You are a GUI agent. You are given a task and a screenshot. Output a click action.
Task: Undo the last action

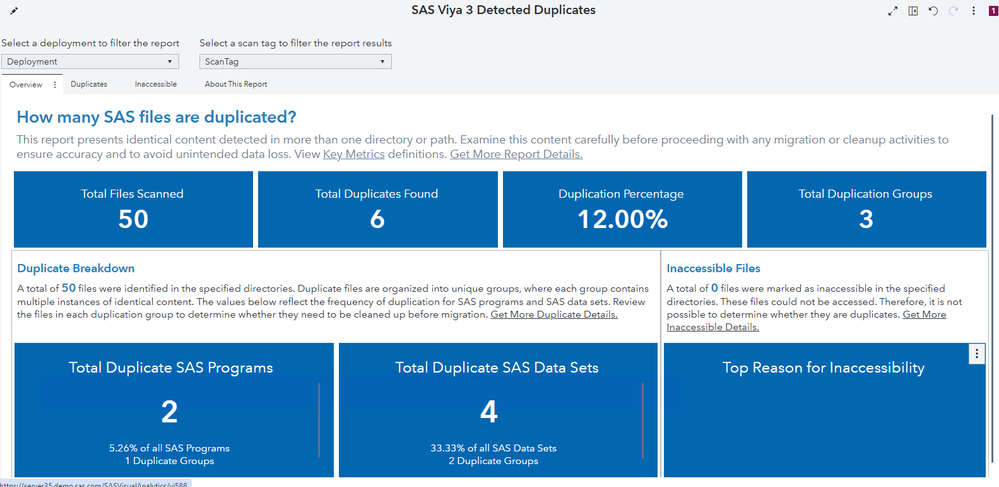pyautogui.click(x=933, y=11)
